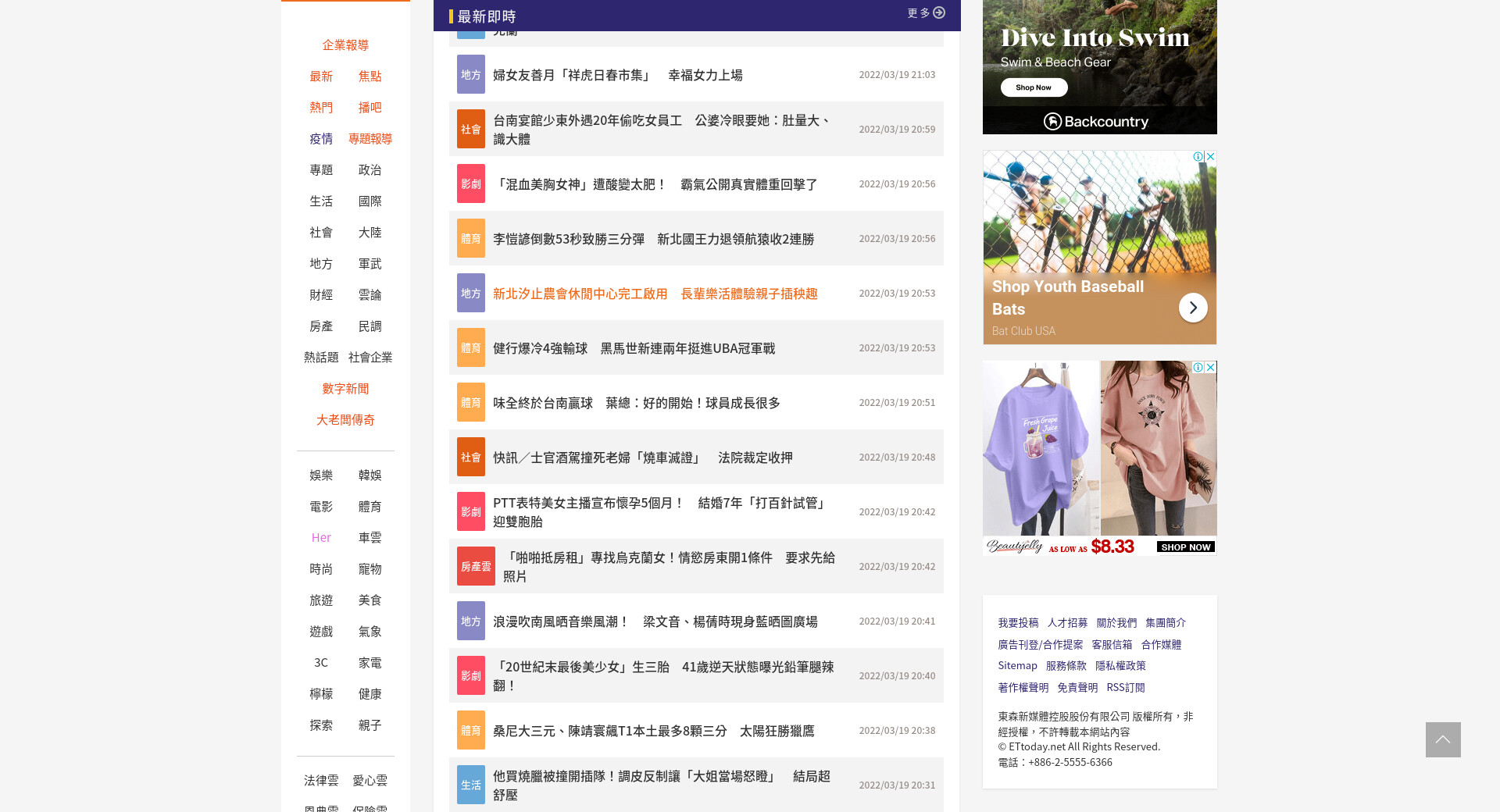
Task: Click next arrow on Baseball Bats ad
Action: [x=1192, y=308]
